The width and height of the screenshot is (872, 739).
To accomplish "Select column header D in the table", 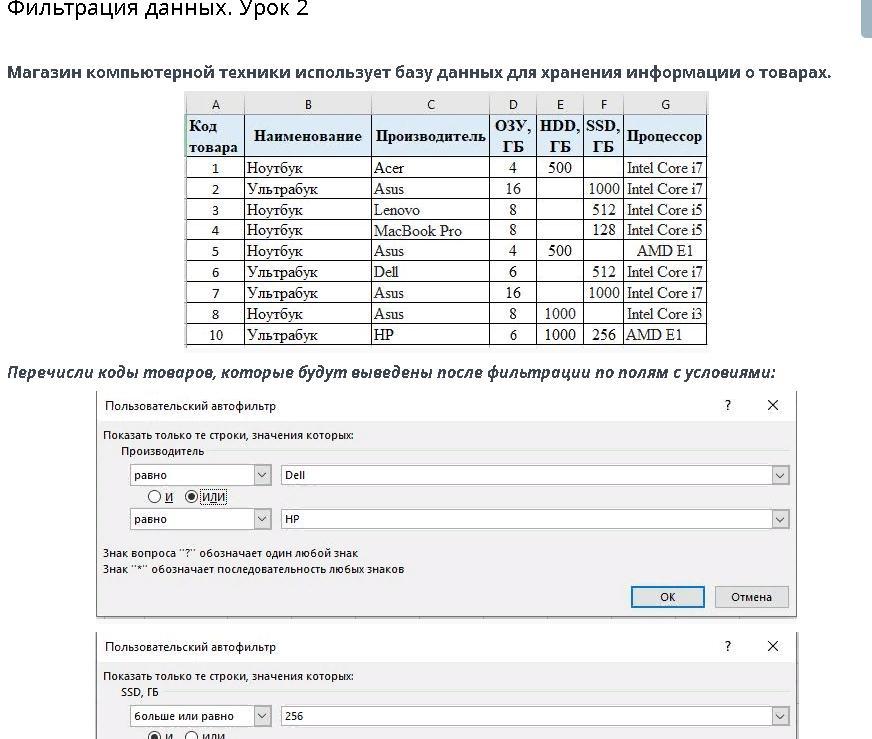I will pos(513,104).
